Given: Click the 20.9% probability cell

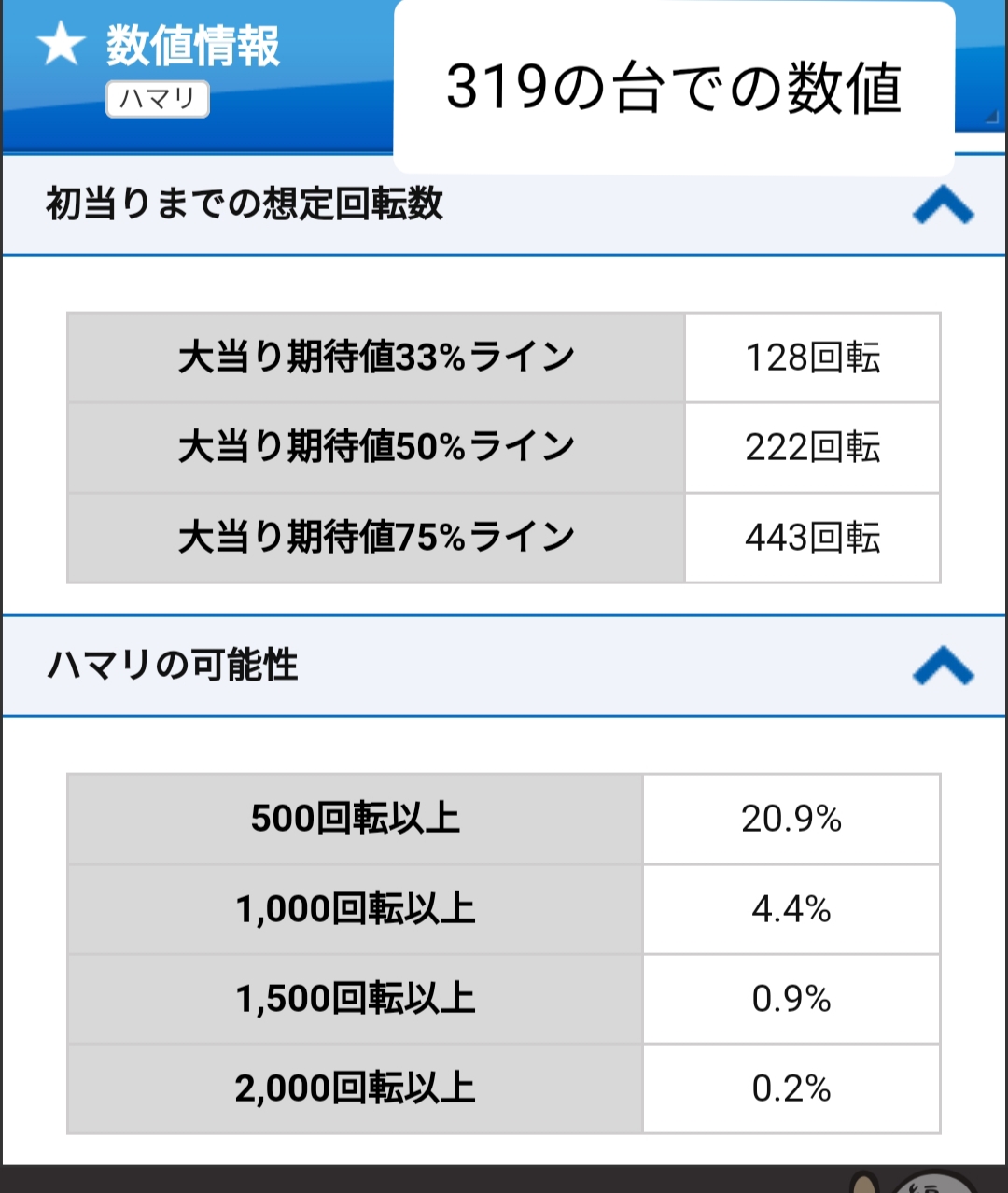Looking at the screenshot, I should pos(791,819).
